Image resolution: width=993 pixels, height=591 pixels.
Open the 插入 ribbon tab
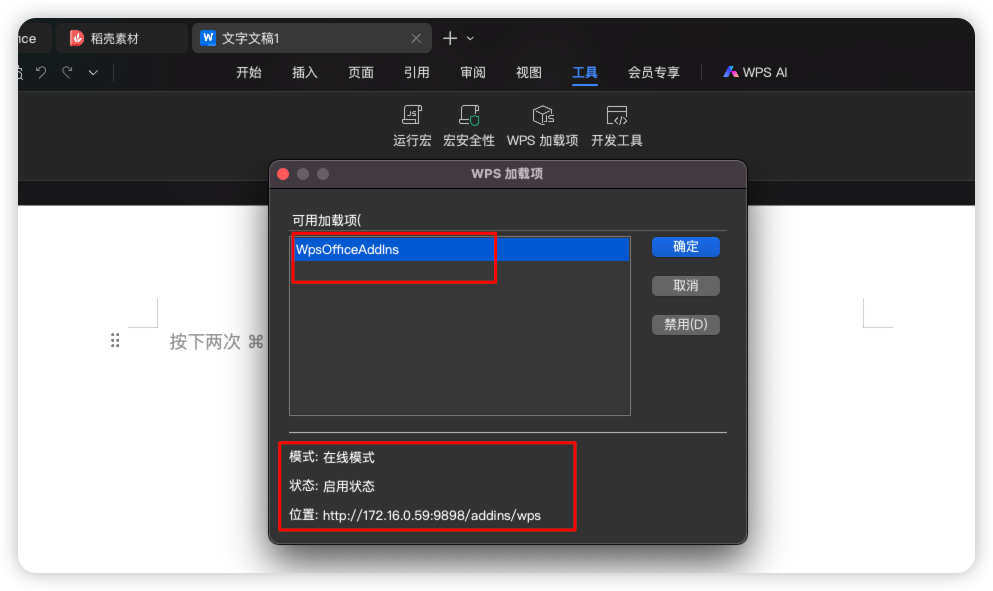305,72
